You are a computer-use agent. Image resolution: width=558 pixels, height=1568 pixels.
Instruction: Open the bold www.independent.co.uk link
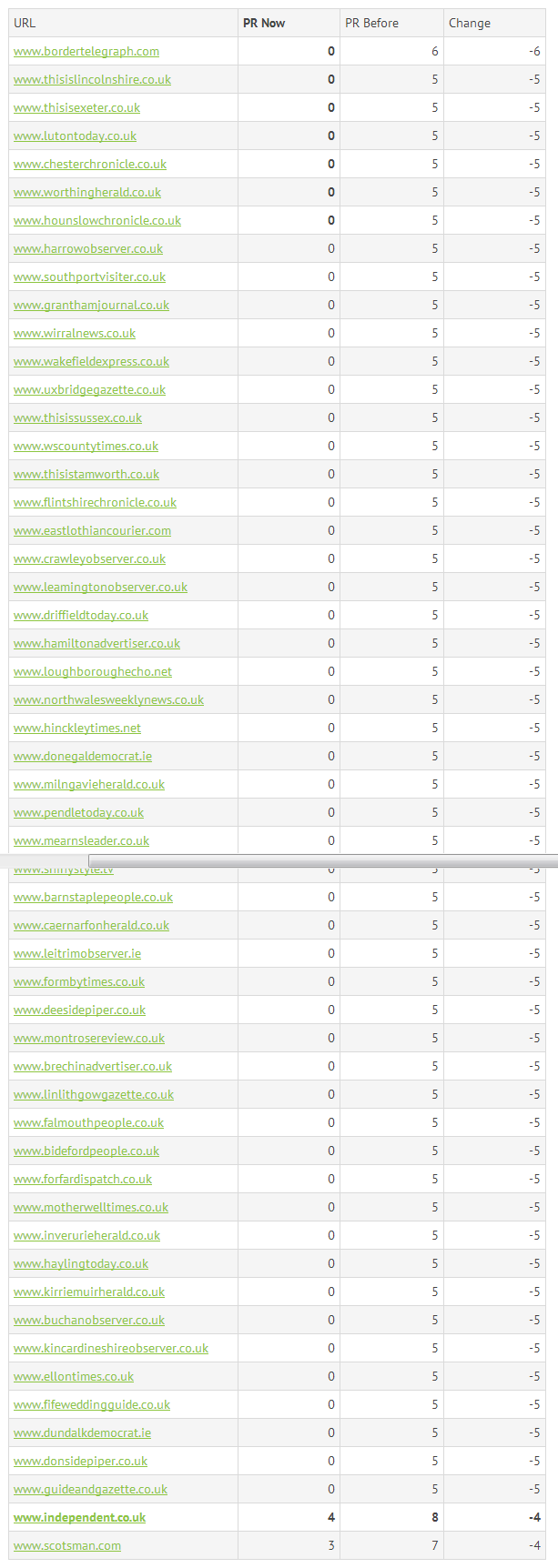[x=79, y=1518]
